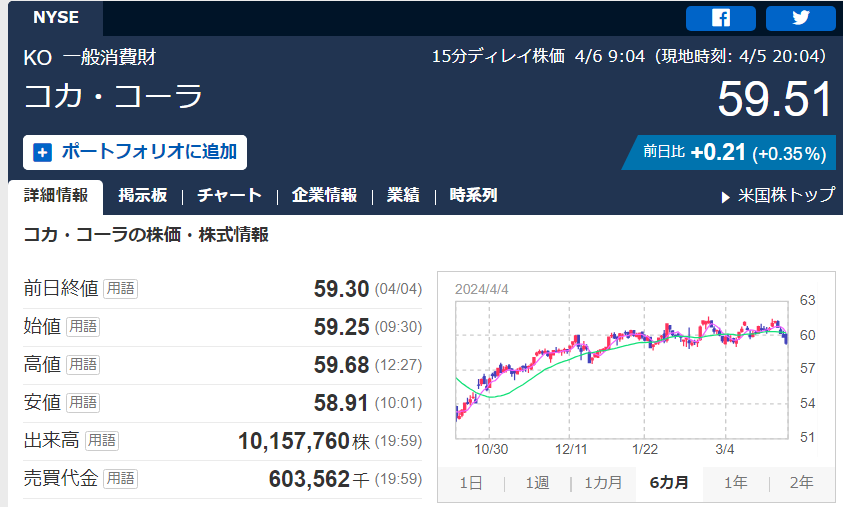843x507 pixels.
Task: Open 用語 glossary for 安値
Action: pos(83,402)
